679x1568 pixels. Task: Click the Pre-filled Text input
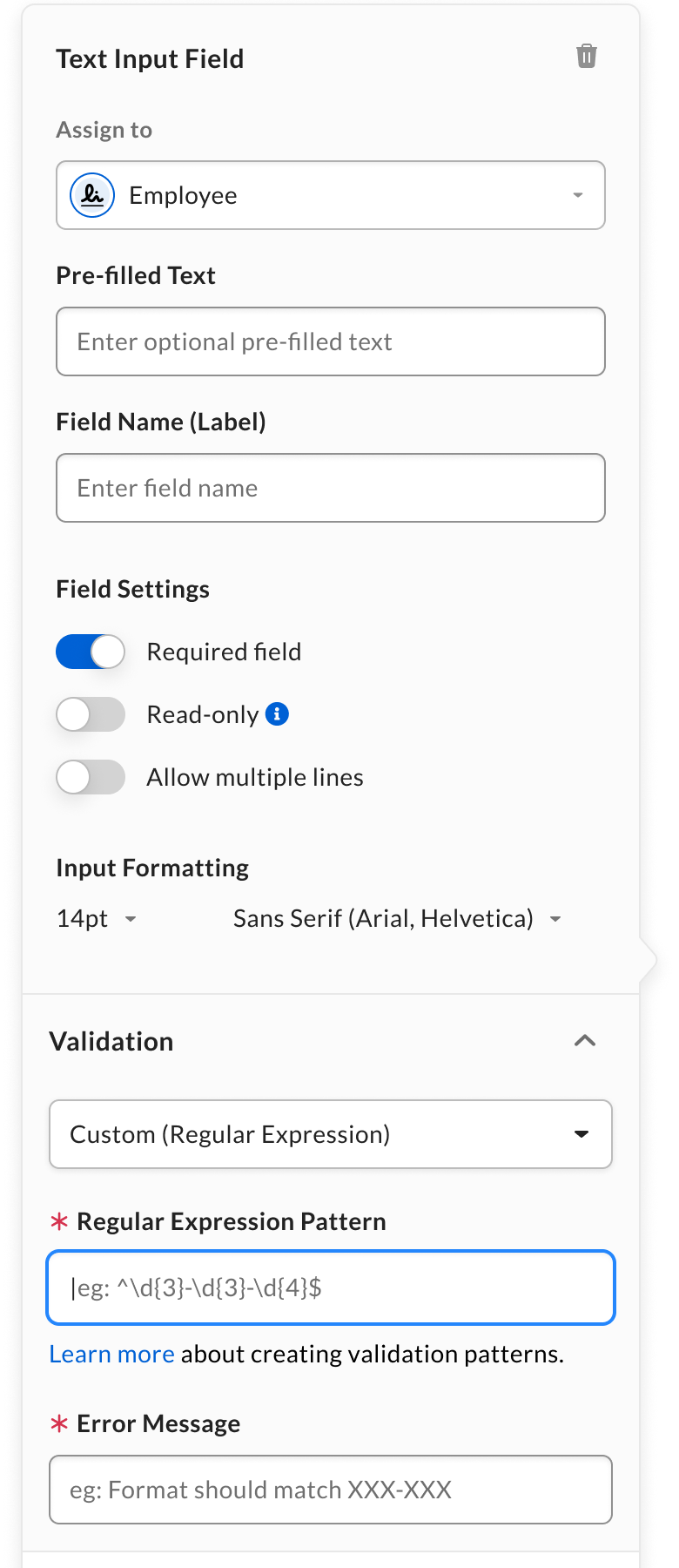click(331, 341)
